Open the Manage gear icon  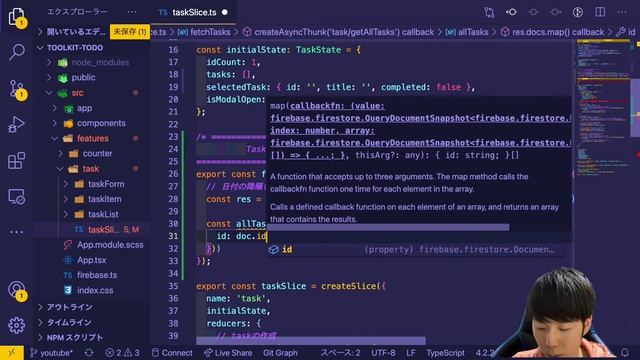16,325
